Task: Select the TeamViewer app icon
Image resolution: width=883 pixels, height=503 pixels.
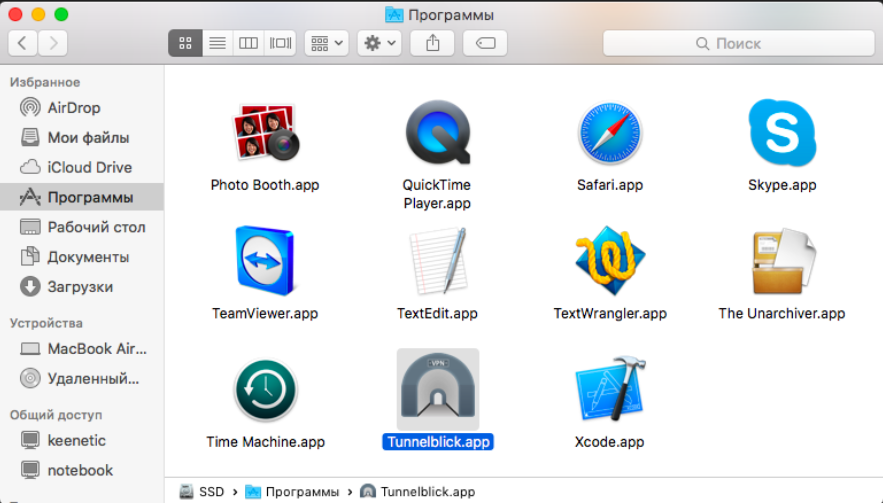Action: tap(265, 261)
